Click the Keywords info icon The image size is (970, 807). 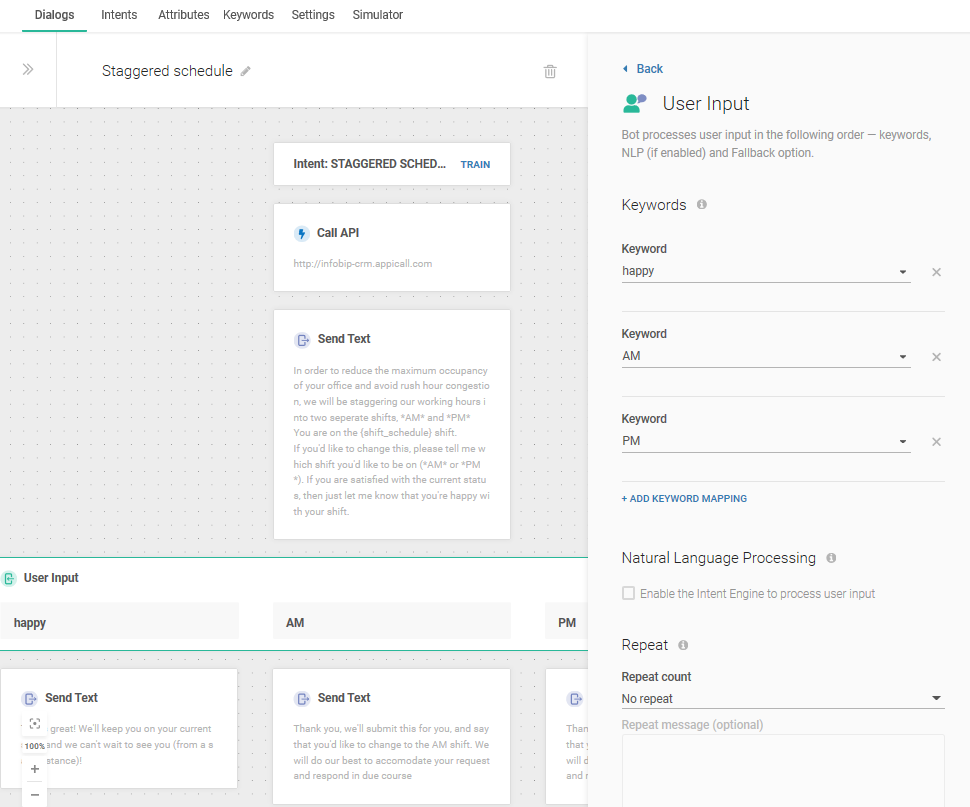702,204
